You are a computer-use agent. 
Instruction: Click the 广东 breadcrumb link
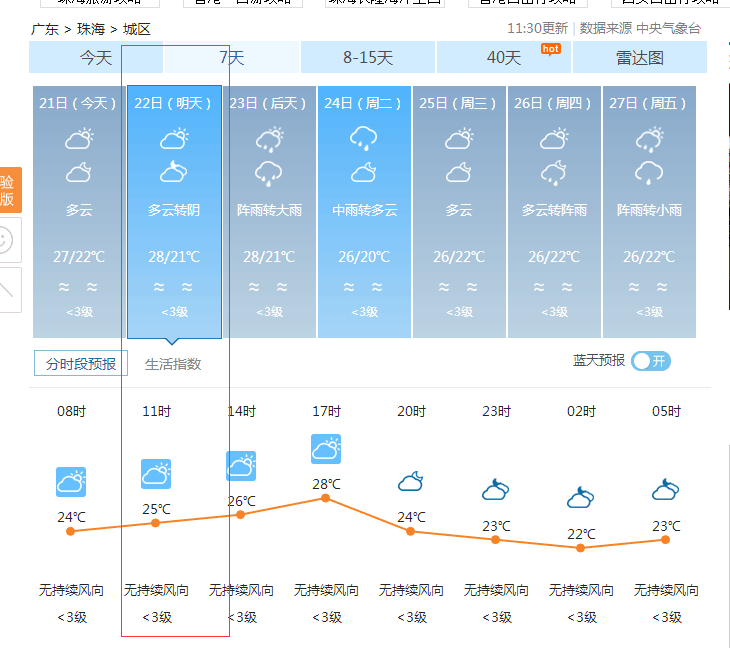click(x=45, y=29)
